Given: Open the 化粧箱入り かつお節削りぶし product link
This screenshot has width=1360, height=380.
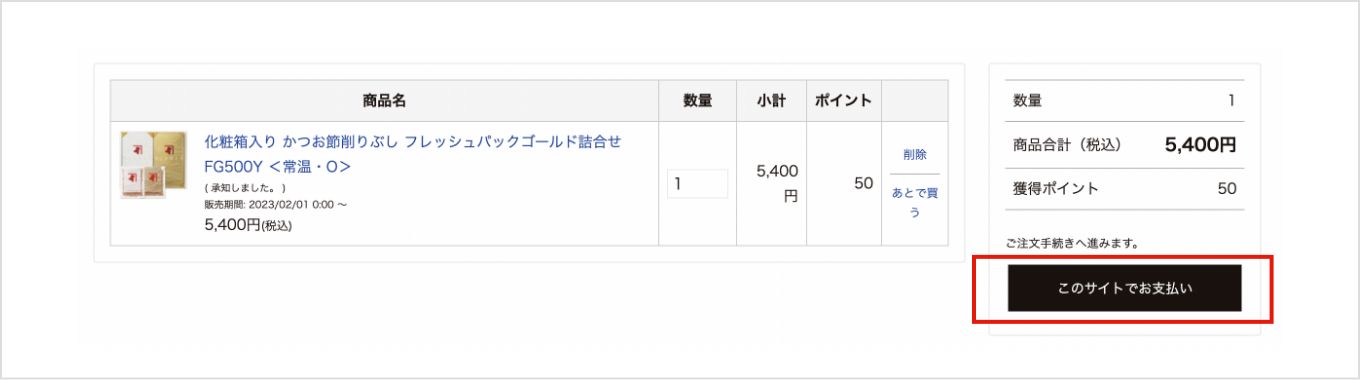Looking at the screenshot, I should click(x=413, y=142).
